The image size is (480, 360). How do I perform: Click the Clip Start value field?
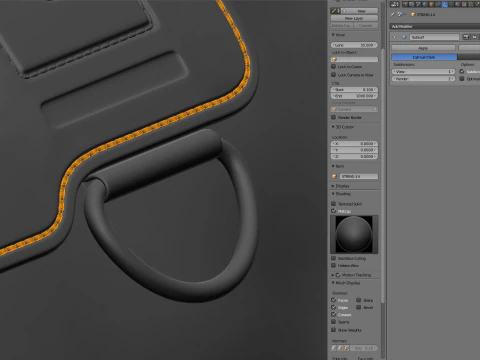coord(354,90)
